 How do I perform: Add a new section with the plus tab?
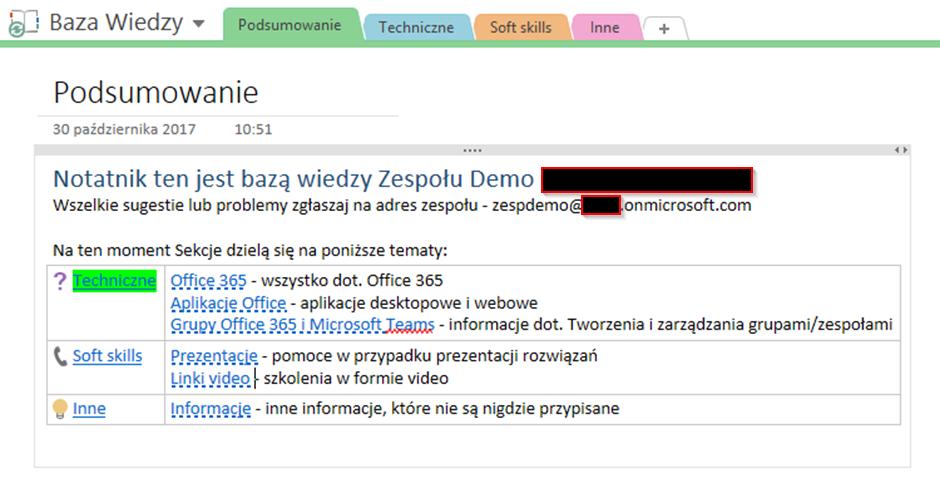pyautogui.click(x=664, y=29)
